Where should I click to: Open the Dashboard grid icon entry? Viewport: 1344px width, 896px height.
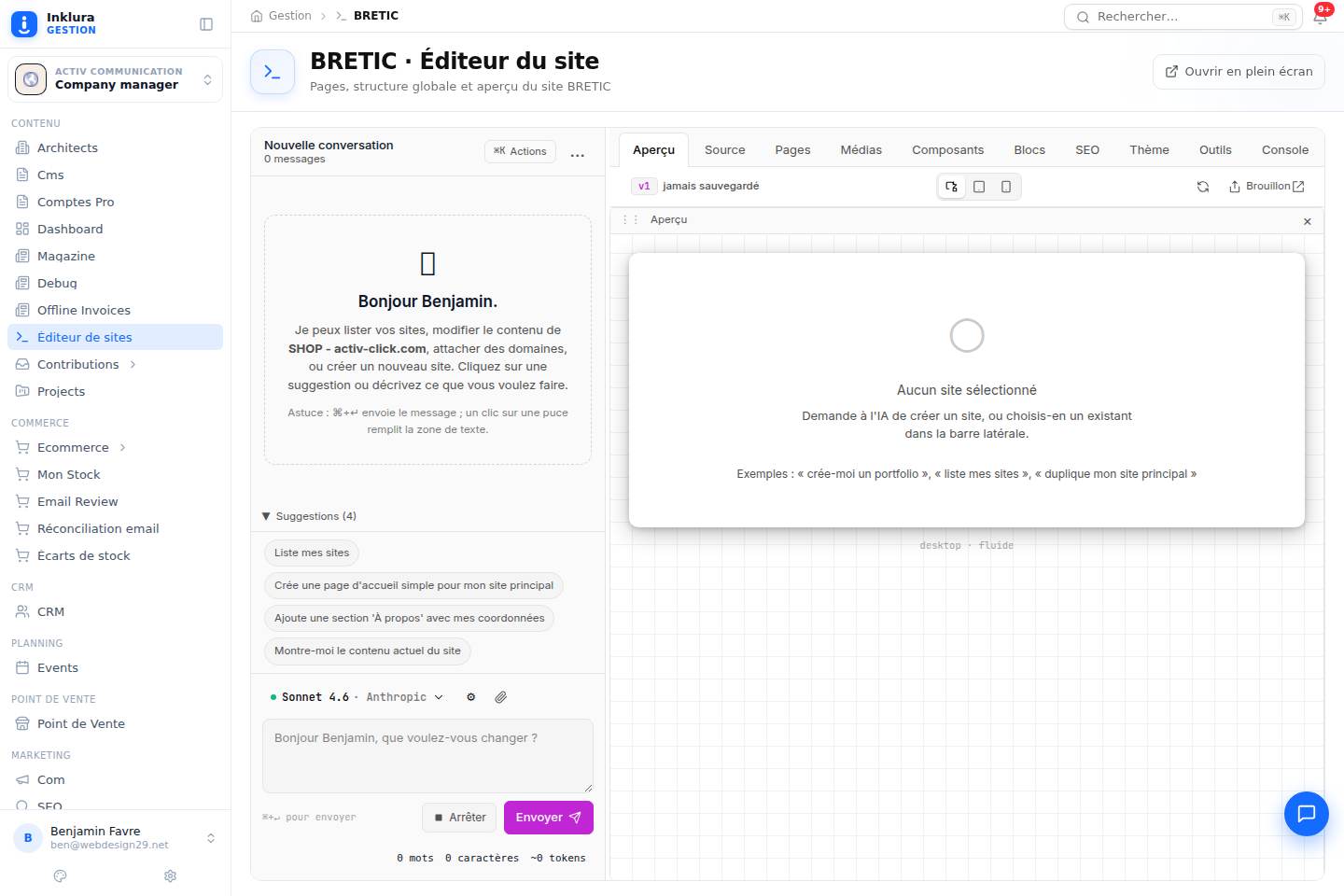point(115,229)
